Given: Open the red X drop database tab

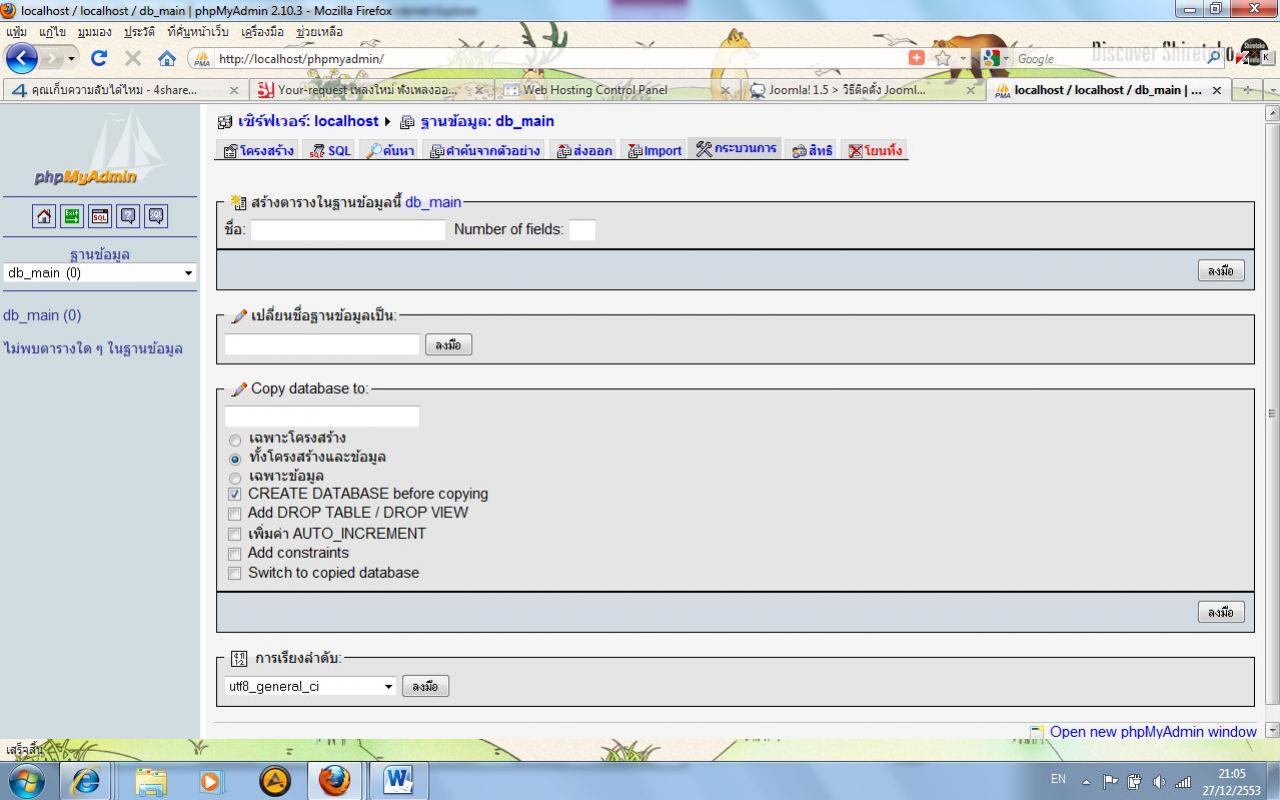Looking at the screenshot, I should tap(875, 151).
